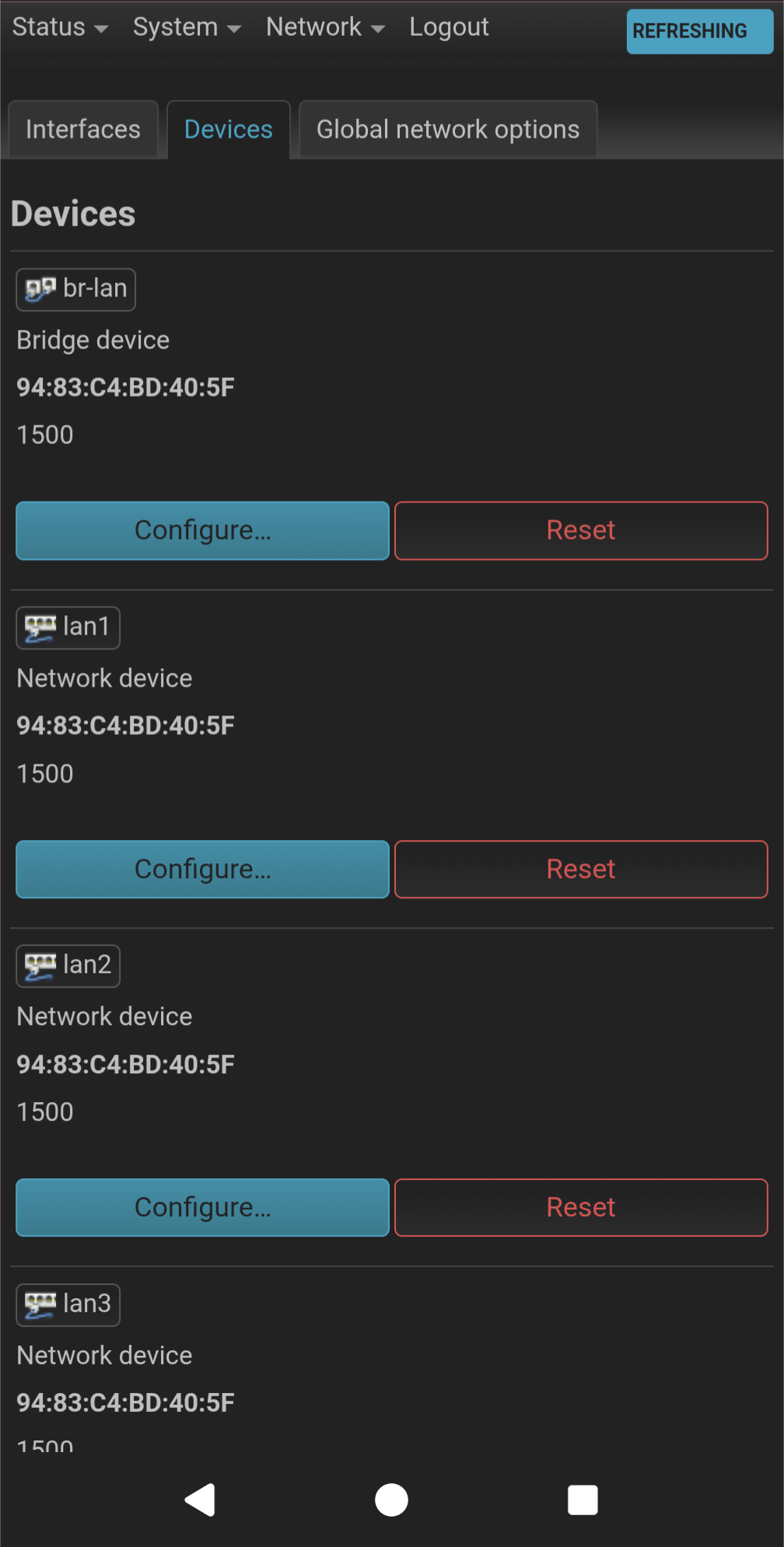Tap the Android recent apps button
784x1547 pixels.
click(x=583, y=1500)
